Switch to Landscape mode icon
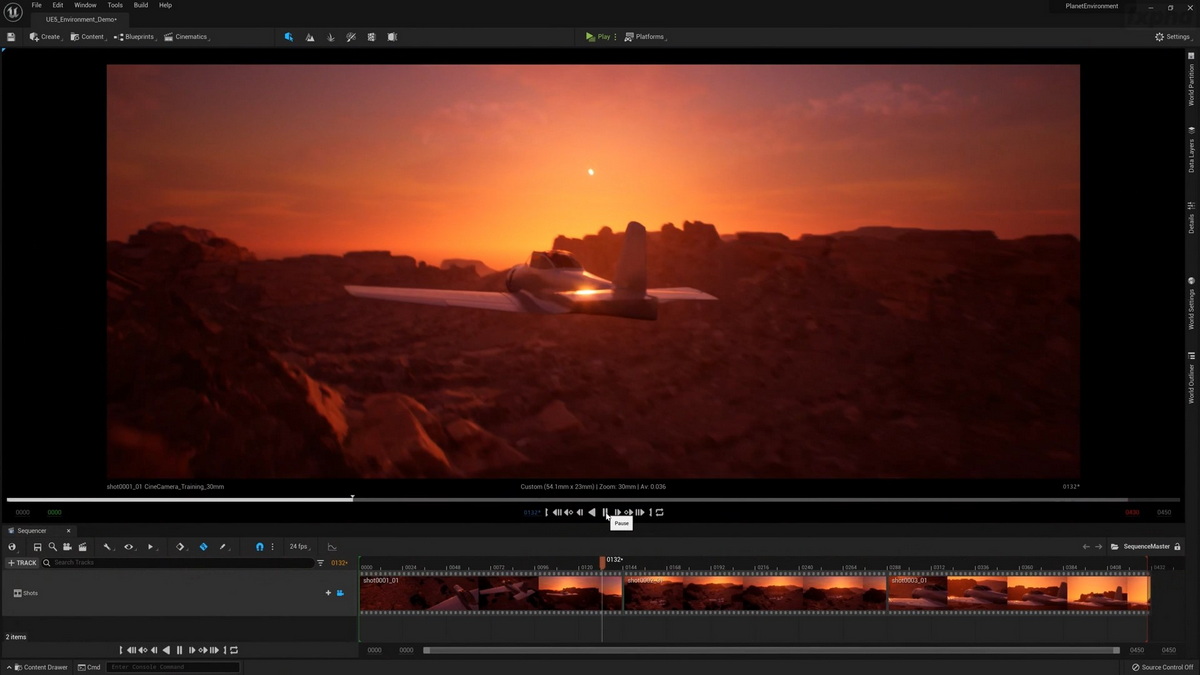The width and height of the screenshot is (1200, 675). point(309,37)
